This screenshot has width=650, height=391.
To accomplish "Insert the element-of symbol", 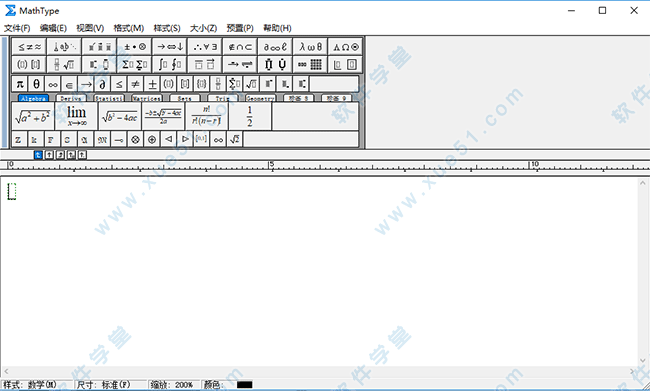I will 69,84.
